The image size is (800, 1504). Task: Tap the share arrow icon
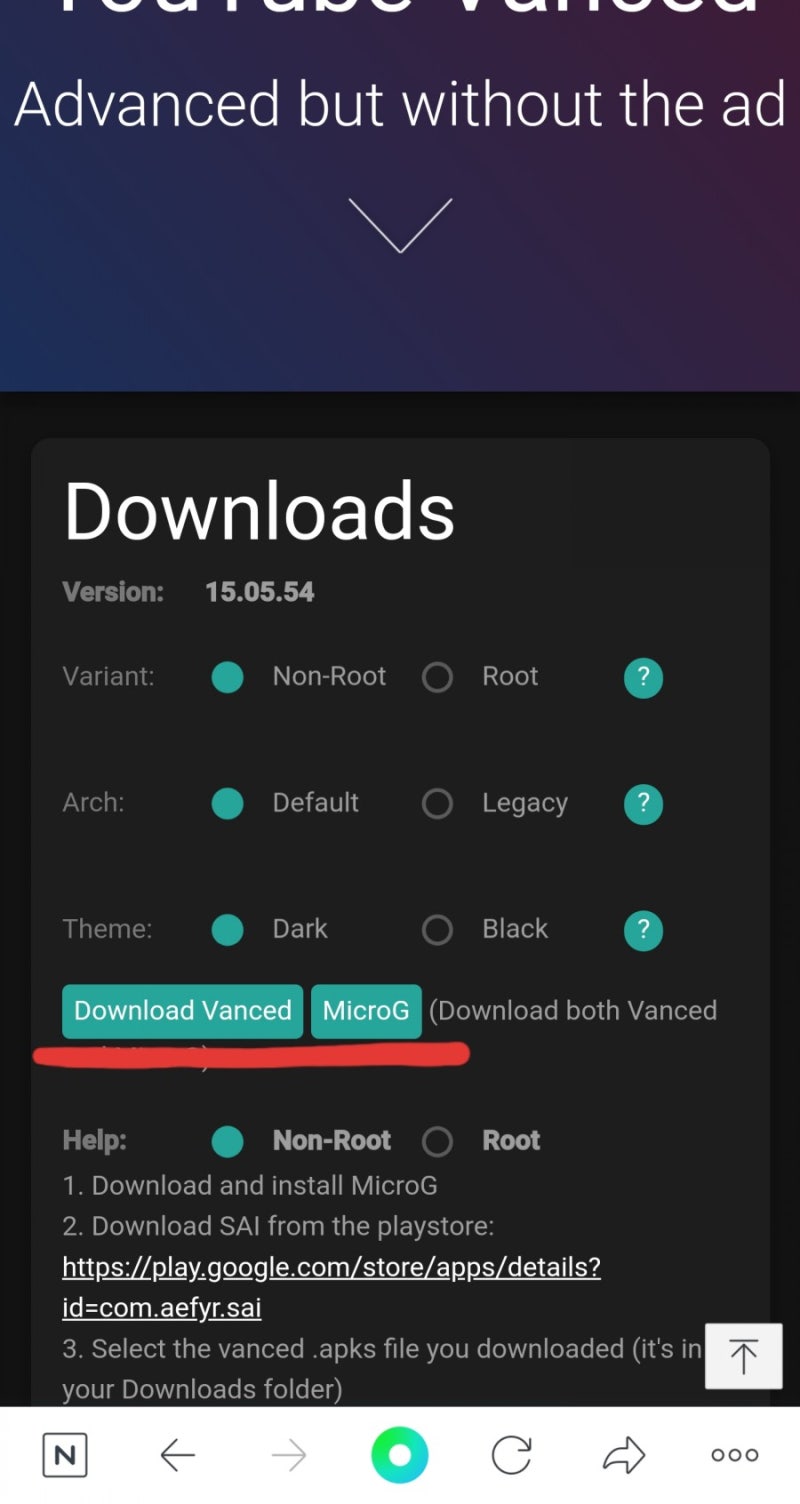click(624, 1455)
